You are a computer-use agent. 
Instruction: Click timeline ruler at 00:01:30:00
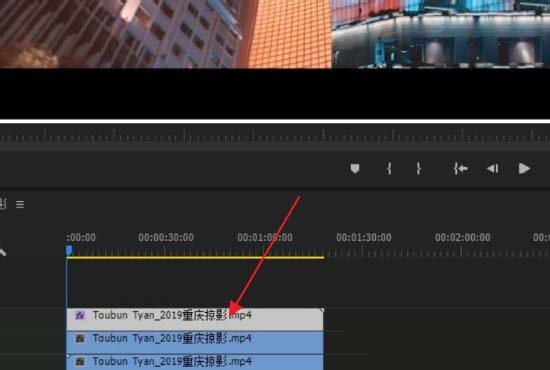363,238
